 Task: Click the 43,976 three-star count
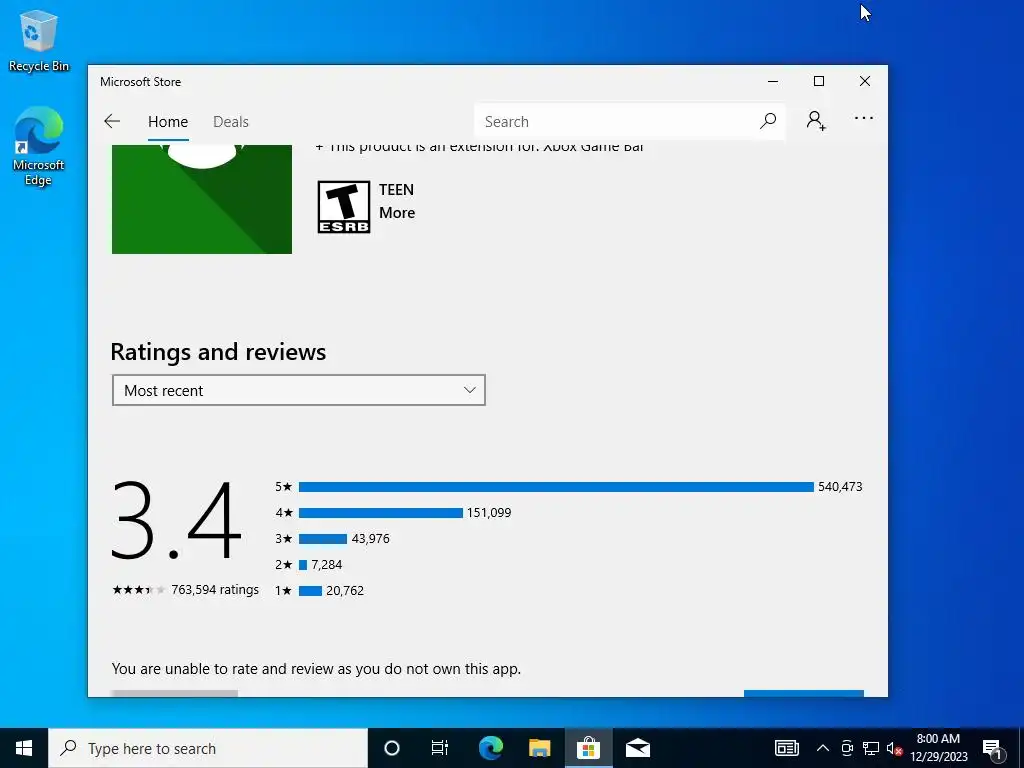(x=370, y=539)
